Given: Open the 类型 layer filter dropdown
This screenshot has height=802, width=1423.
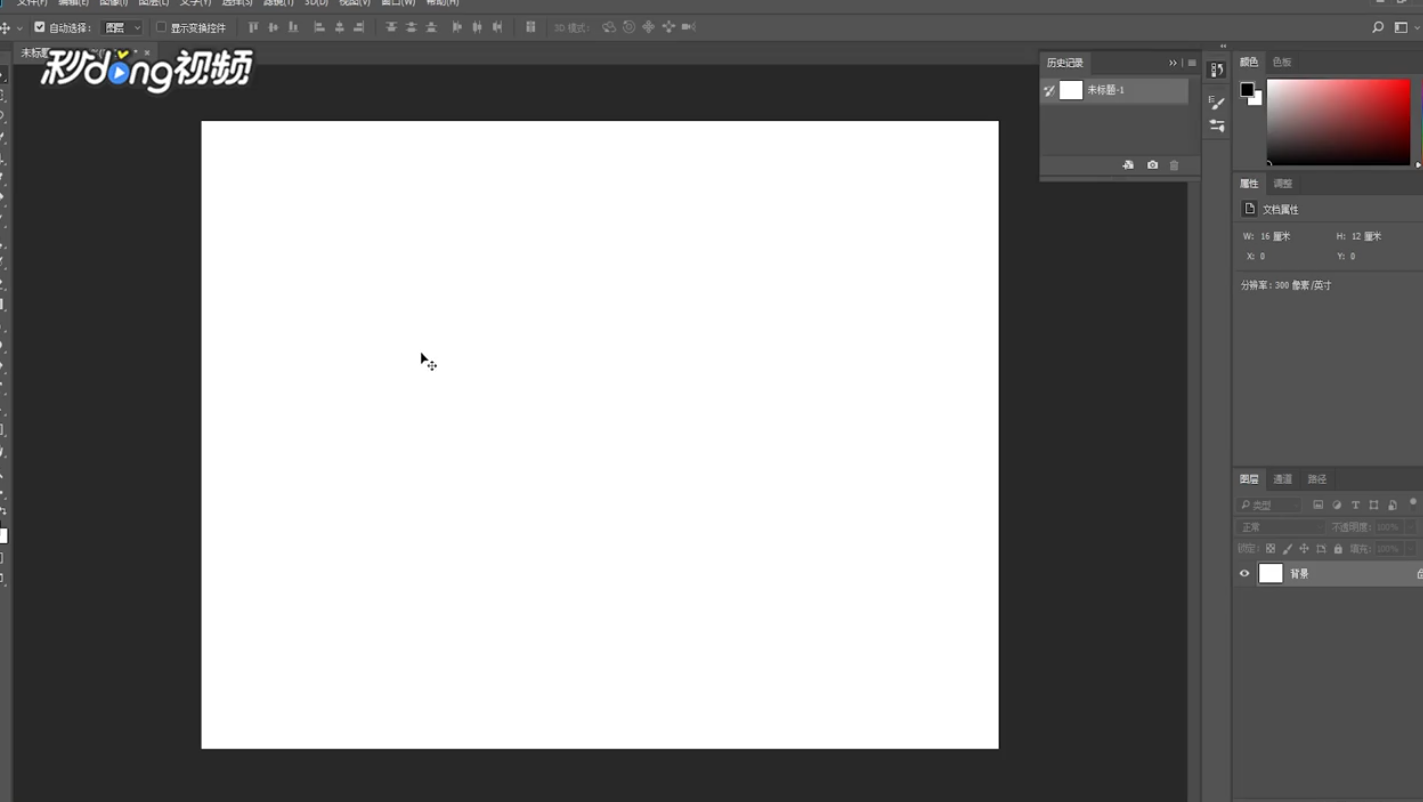Looking at the screenshot, I should pos(1270,505).
